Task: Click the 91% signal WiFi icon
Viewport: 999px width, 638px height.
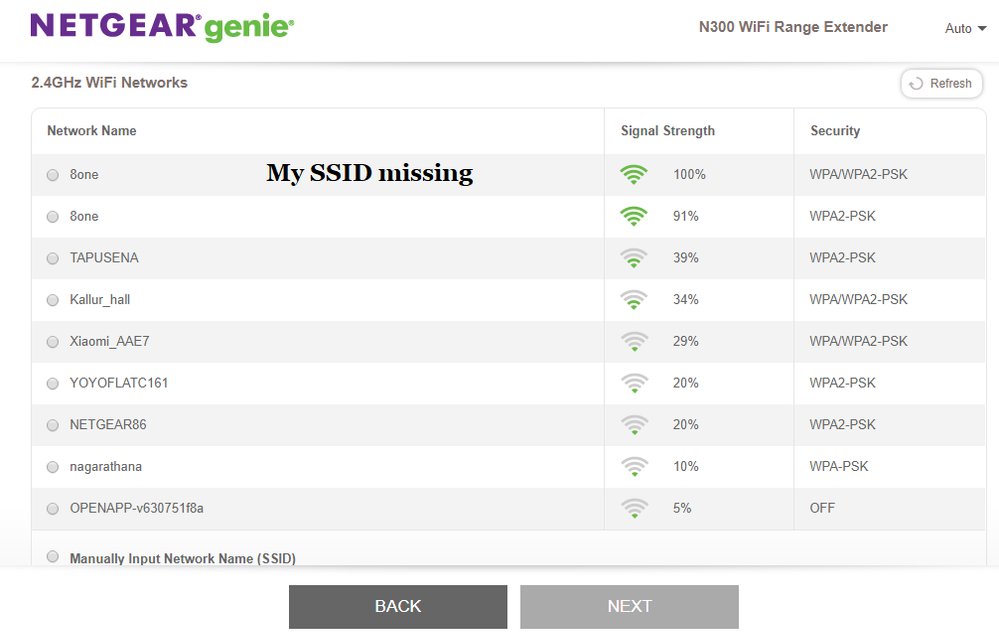Action: [633, 216]
